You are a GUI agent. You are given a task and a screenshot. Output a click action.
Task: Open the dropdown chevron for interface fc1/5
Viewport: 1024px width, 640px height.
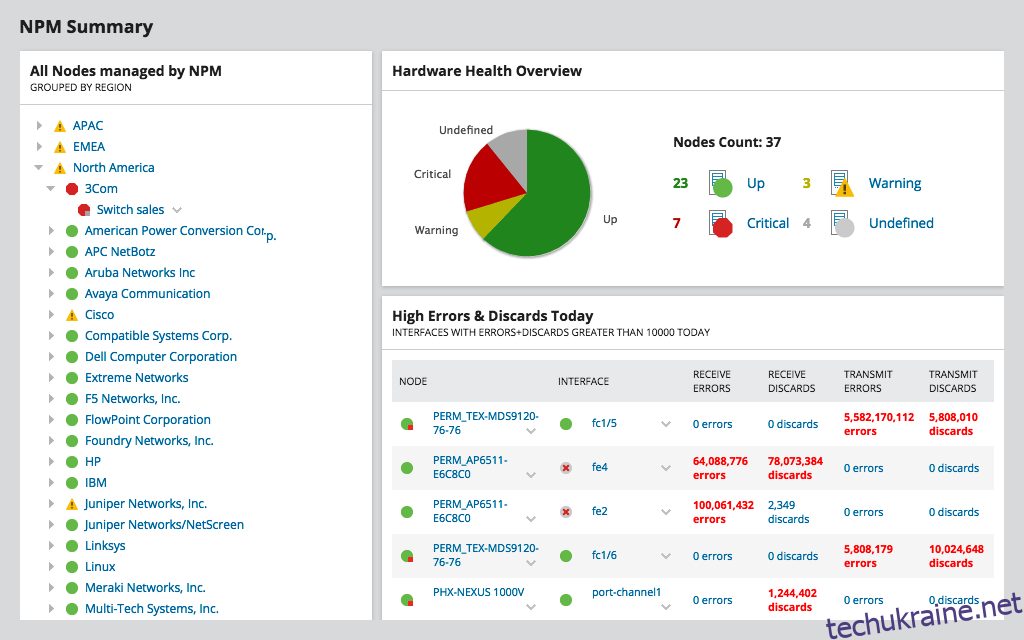click(666, 424)
